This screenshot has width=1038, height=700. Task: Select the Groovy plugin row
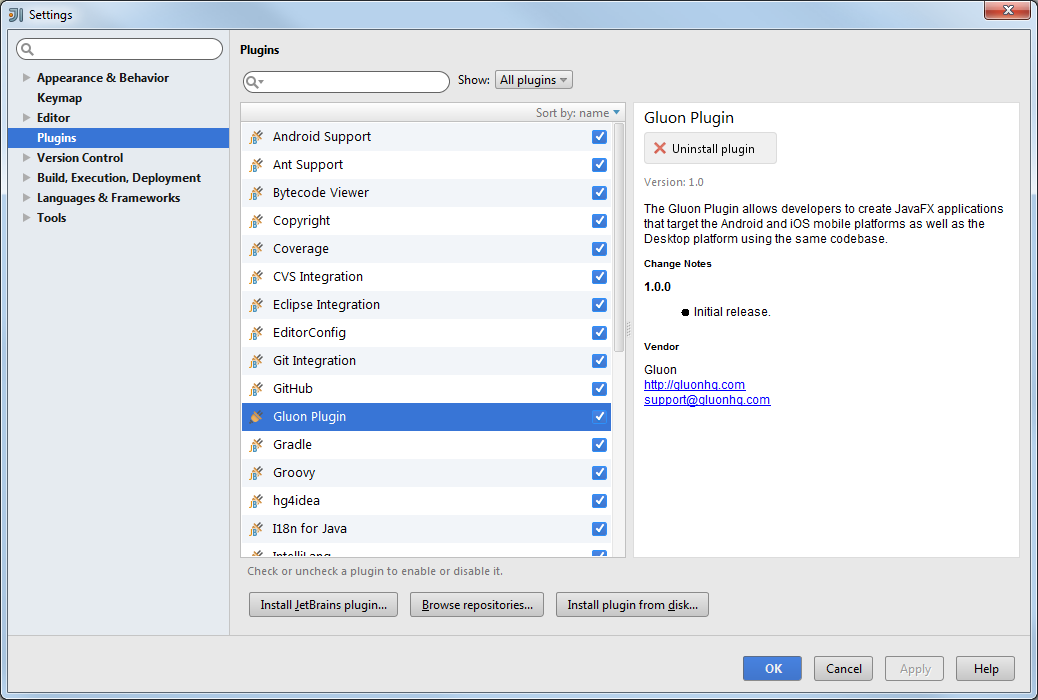click(x=426, y=473)
